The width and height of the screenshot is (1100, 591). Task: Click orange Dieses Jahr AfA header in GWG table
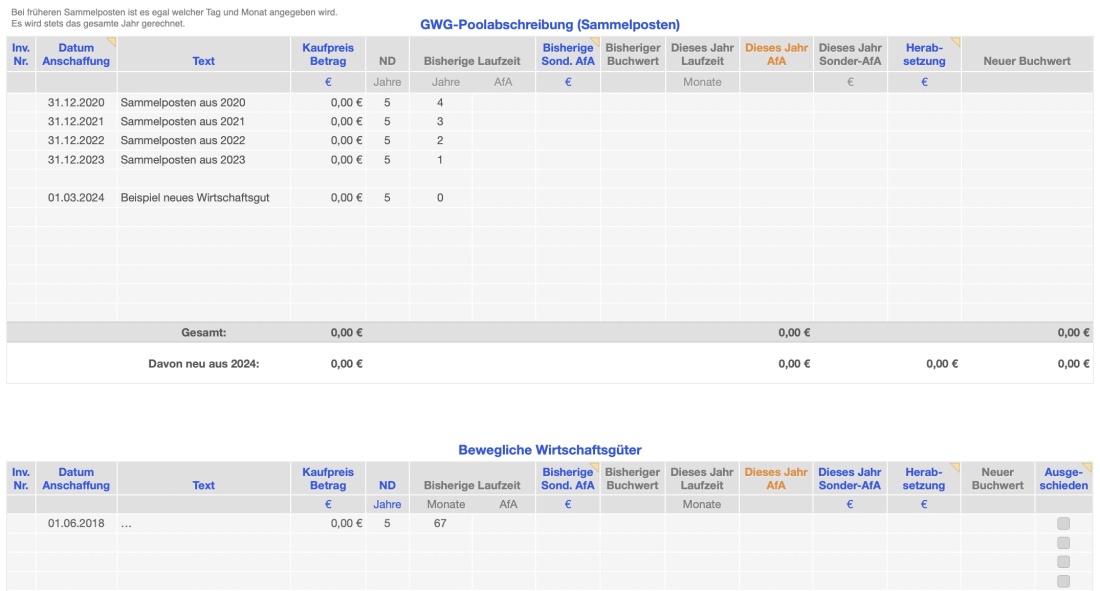click(x=776, y=54)
